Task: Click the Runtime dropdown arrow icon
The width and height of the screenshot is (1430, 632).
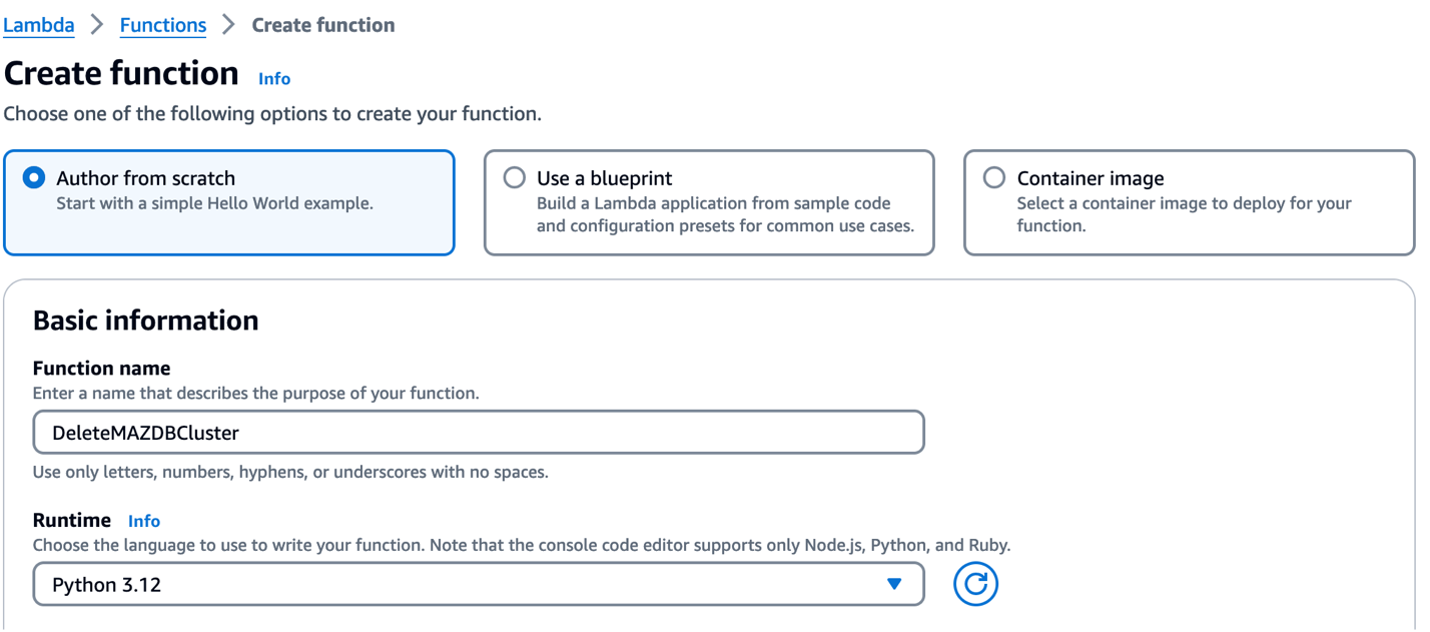Action: tap(894, 584)
